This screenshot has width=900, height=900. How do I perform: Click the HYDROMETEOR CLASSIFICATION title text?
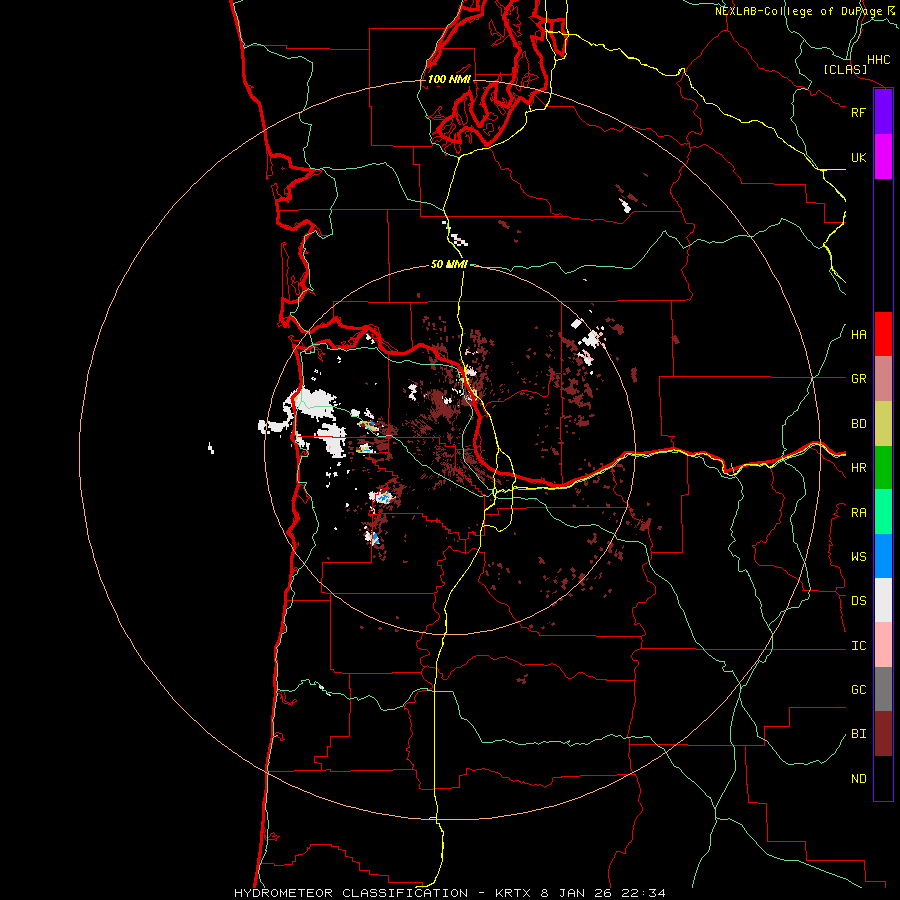pyautogui.click(x=351, y=893)
